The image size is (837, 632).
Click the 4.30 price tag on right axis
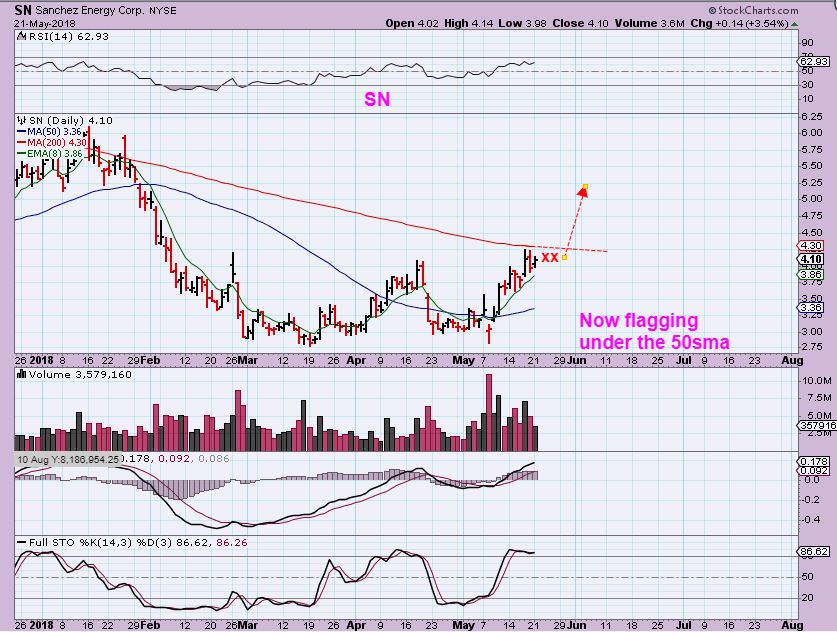pos(811,246)
